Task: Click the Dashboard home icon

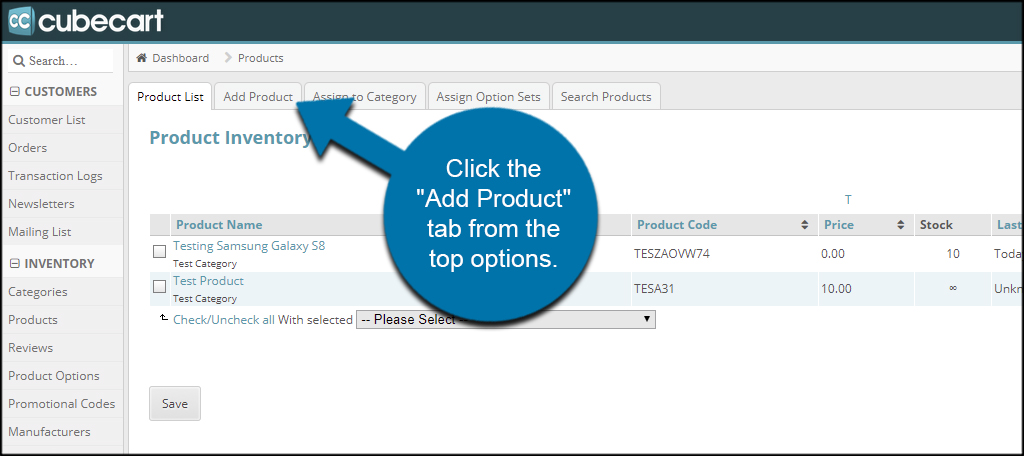Action: coord(141,57)
